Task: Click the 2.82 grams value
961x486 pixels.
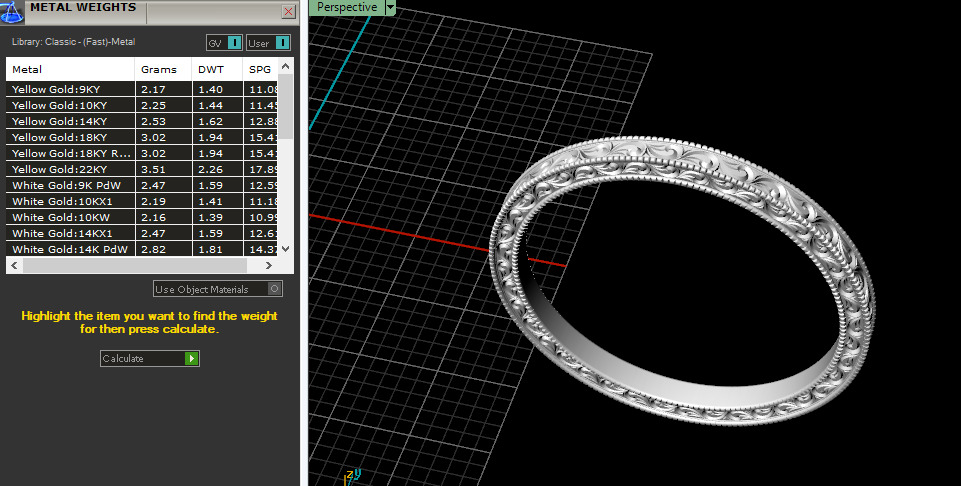Action: 153,249
